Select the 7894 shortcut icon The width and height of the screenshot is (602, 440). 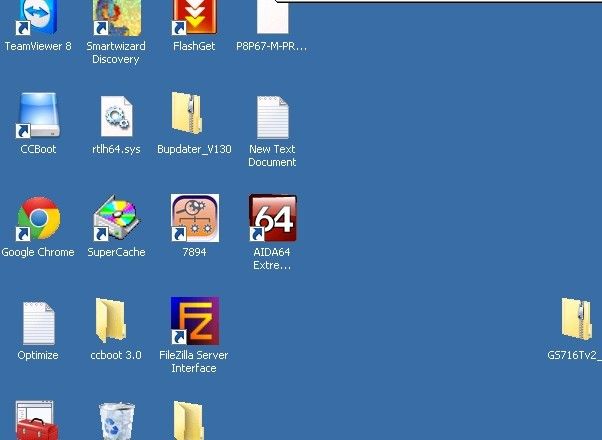195,218
